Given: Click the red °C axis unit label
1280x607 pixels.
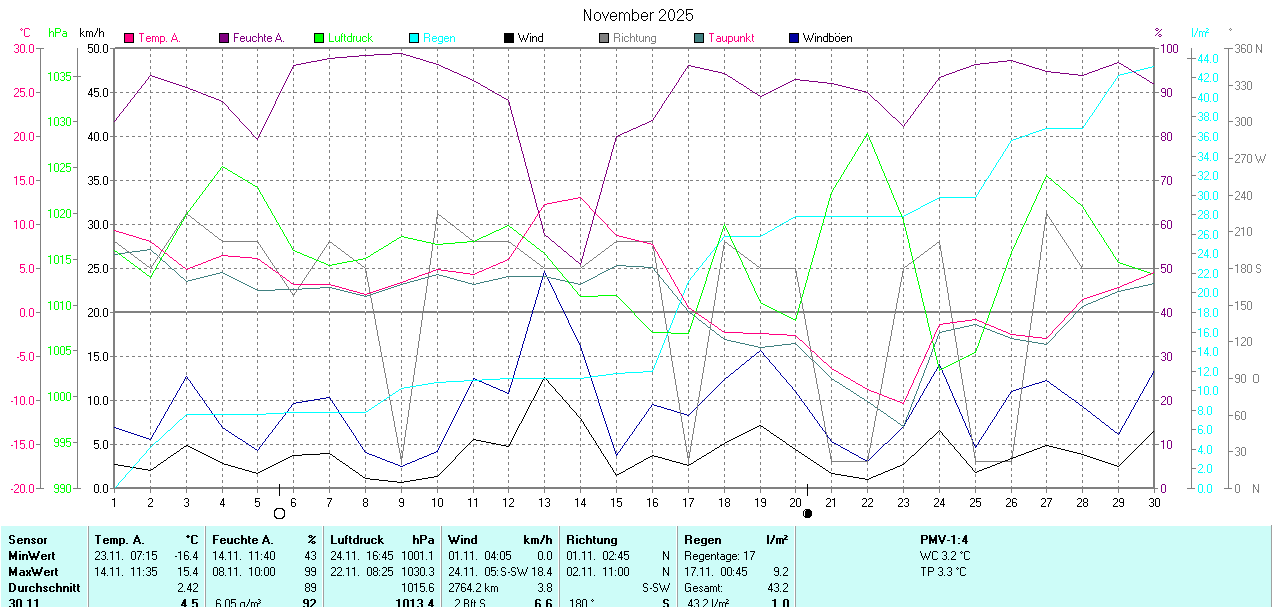Looking at the screenshot, I should [25, 33].
